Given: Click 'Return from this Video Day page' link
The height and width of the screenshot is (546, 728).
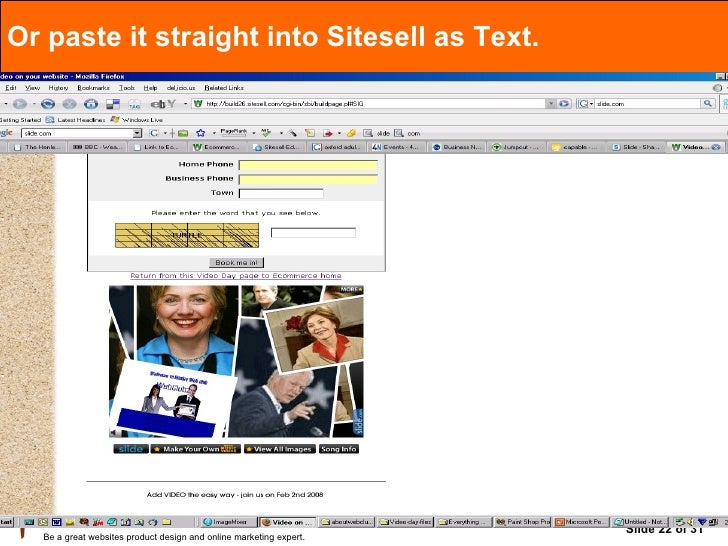Looking at the screenshot, I should 236,275.
